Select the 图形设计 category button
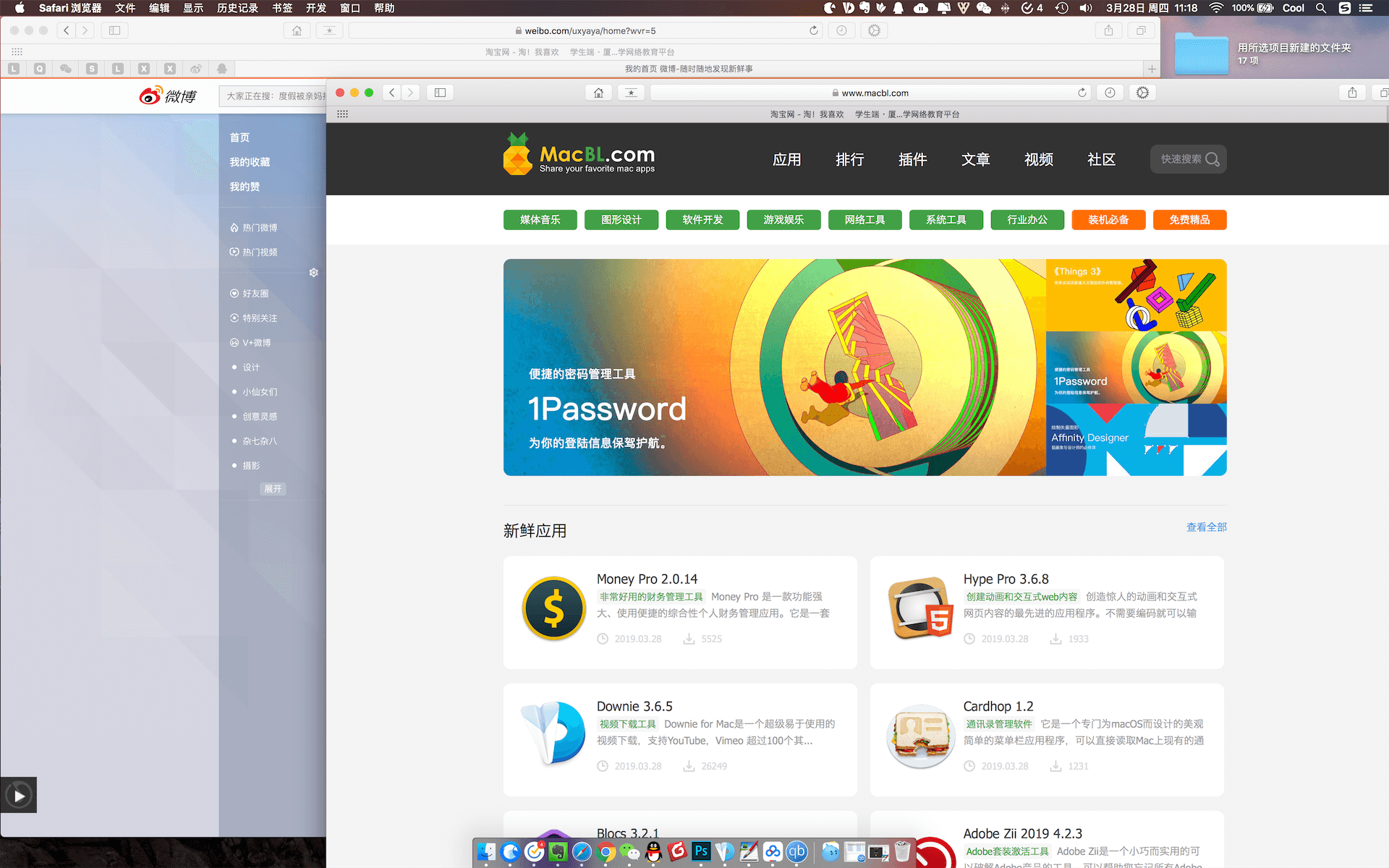The image size is (1389, 868). (x=621, y=220)
